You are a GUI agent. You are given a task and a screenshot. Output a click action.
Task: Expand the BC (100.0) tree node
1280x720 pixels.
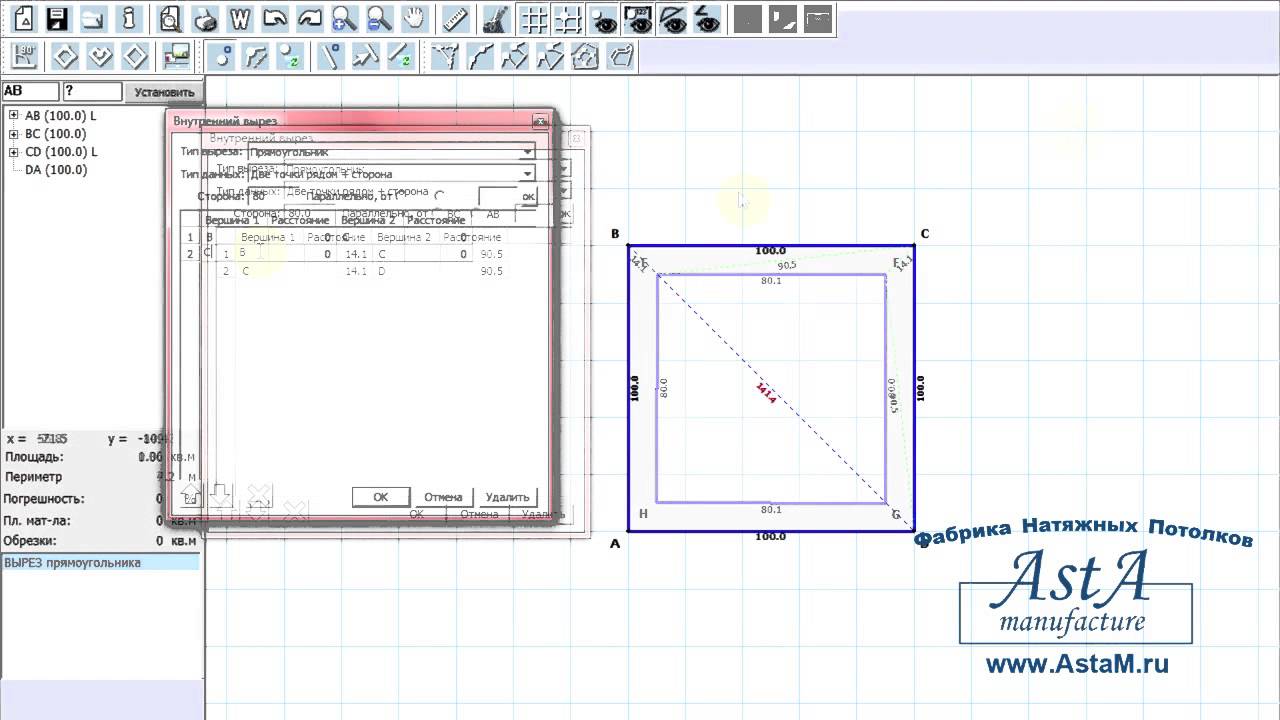click(14, 133)
